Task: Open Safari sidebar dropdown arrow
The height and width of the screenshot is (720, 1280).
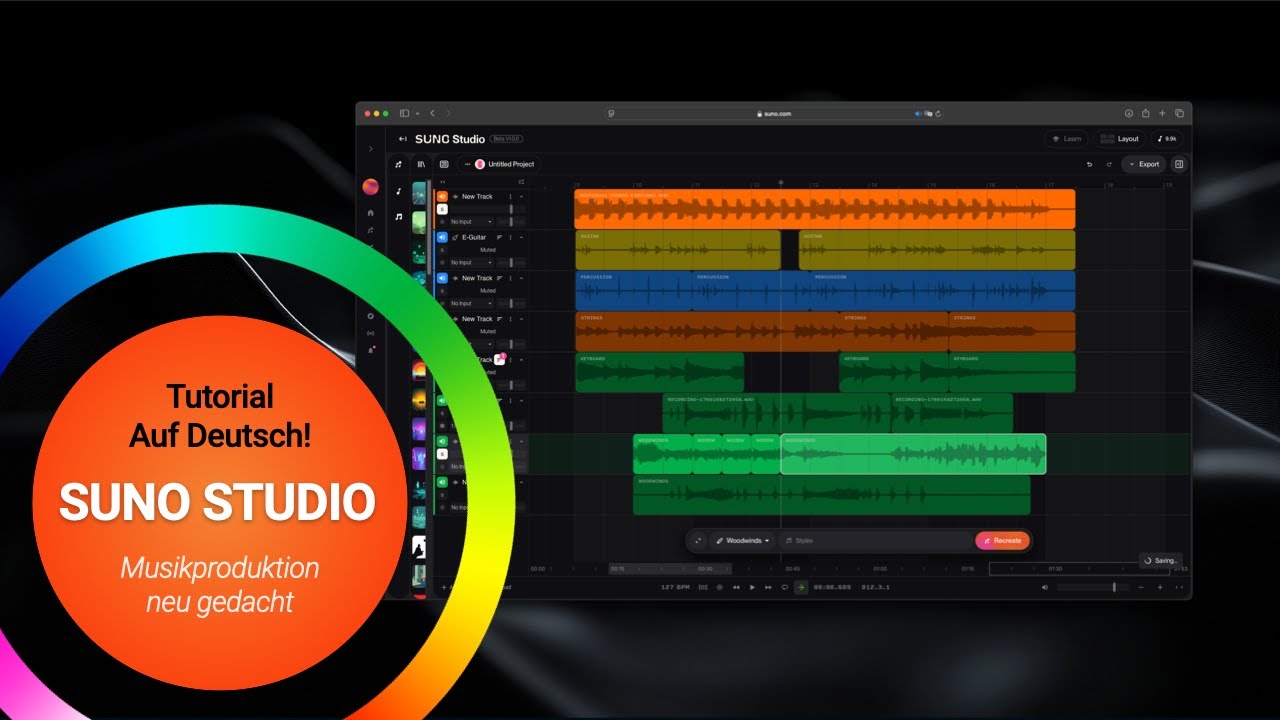Action: [x=417, y=113]
